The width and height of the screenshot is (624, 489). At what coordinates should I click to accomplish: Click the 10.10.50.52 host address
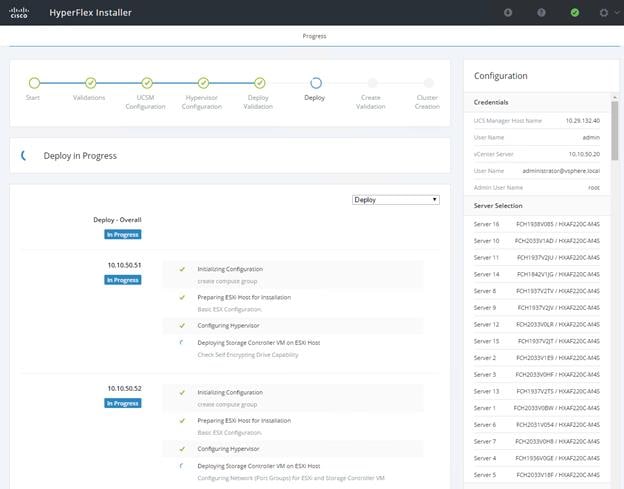pyautogui.click(x=125, y=388)
